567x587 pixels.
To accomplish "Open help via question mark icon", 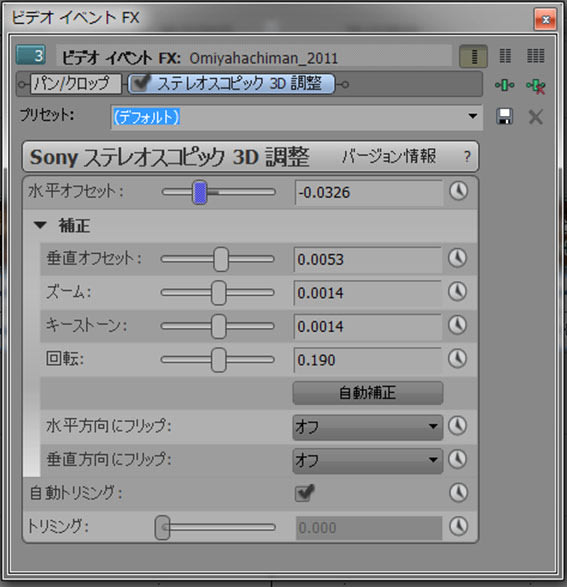I will 467,156.
